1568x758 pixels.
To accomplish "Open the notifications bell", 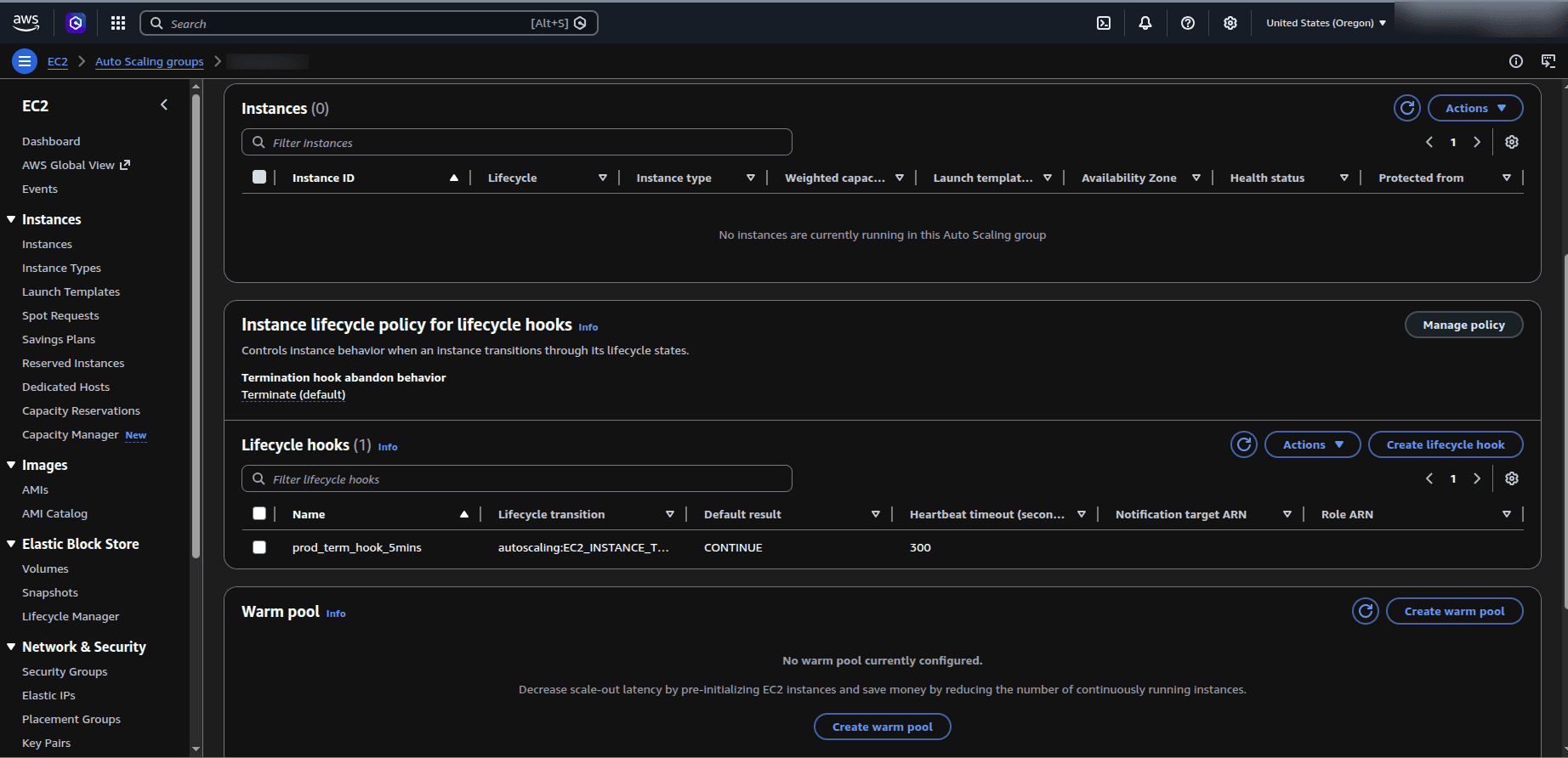I will [x=1145, y=23].
